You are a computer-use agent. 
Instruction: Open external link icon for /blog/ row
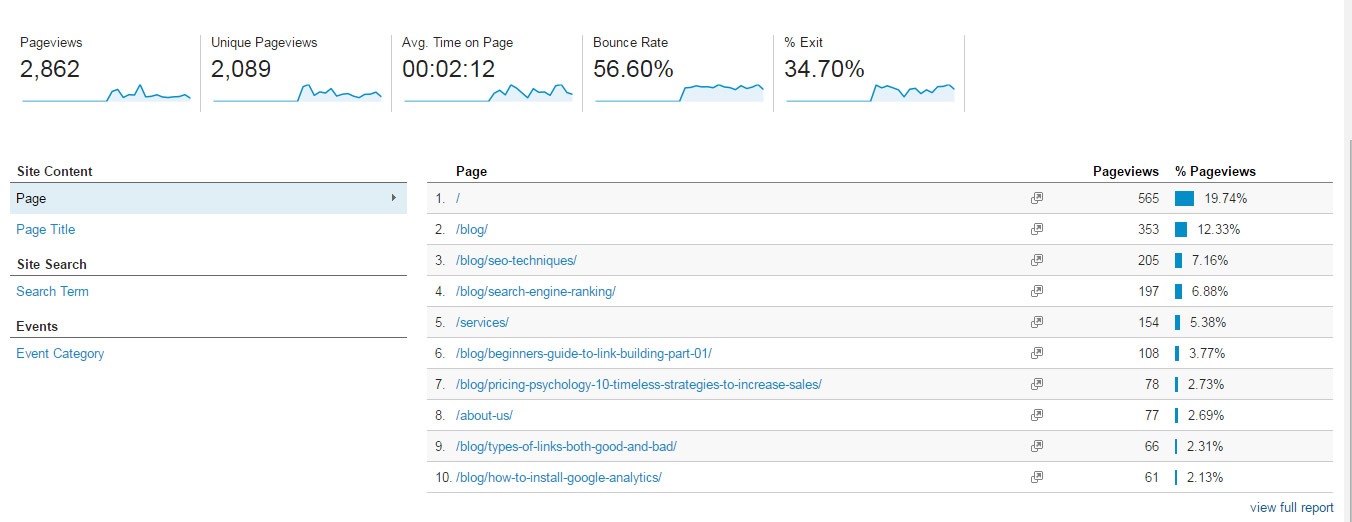pos(1037,229)
